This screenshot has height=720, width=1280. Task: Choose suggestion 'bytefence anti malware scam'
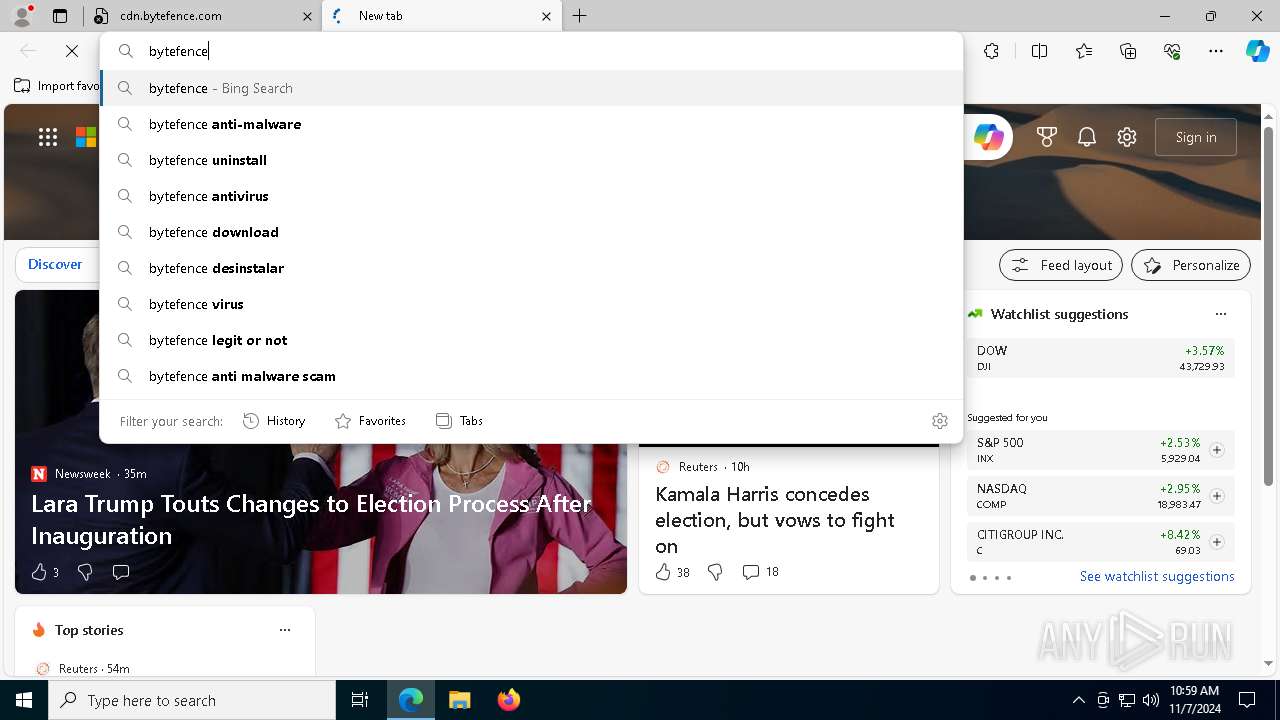[x=531, y=376]
